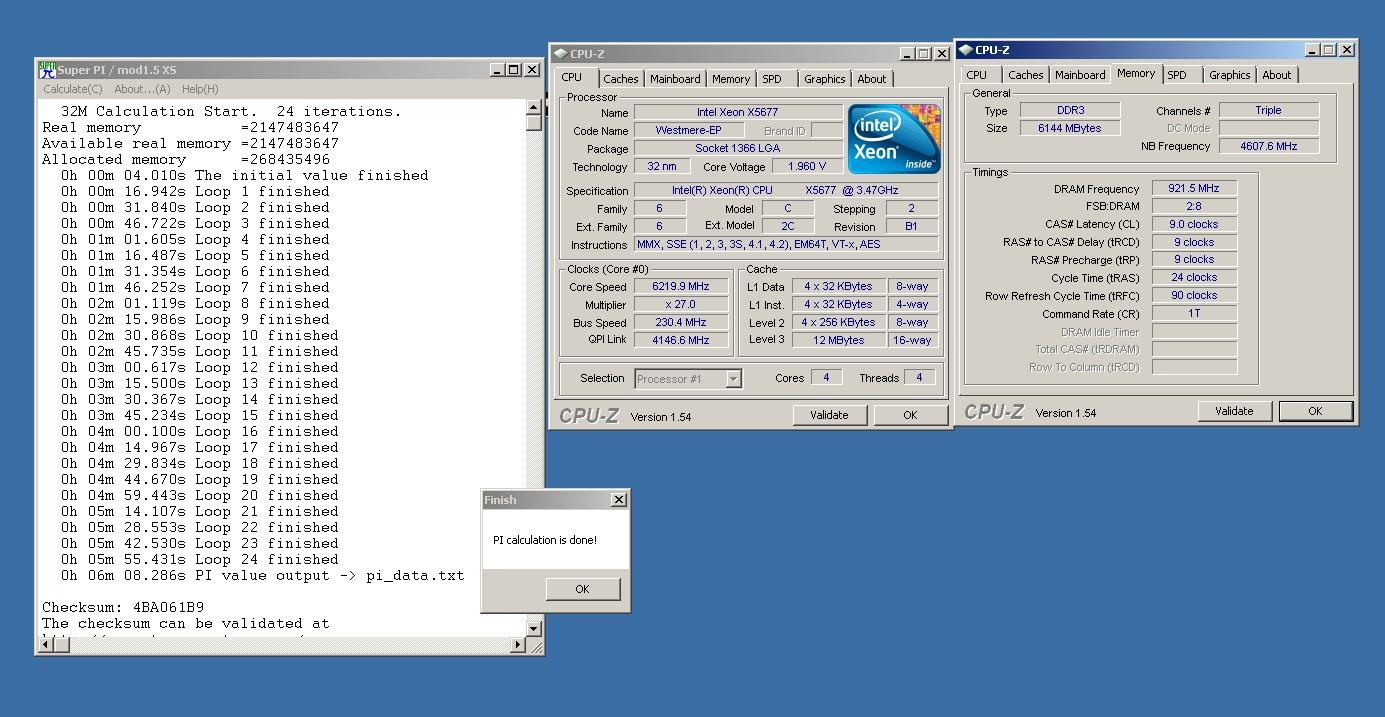Click DRAM Frequency value 921.5 MHz
This screenshot has height=717, width=1385.
click(x=1194, y=188)
